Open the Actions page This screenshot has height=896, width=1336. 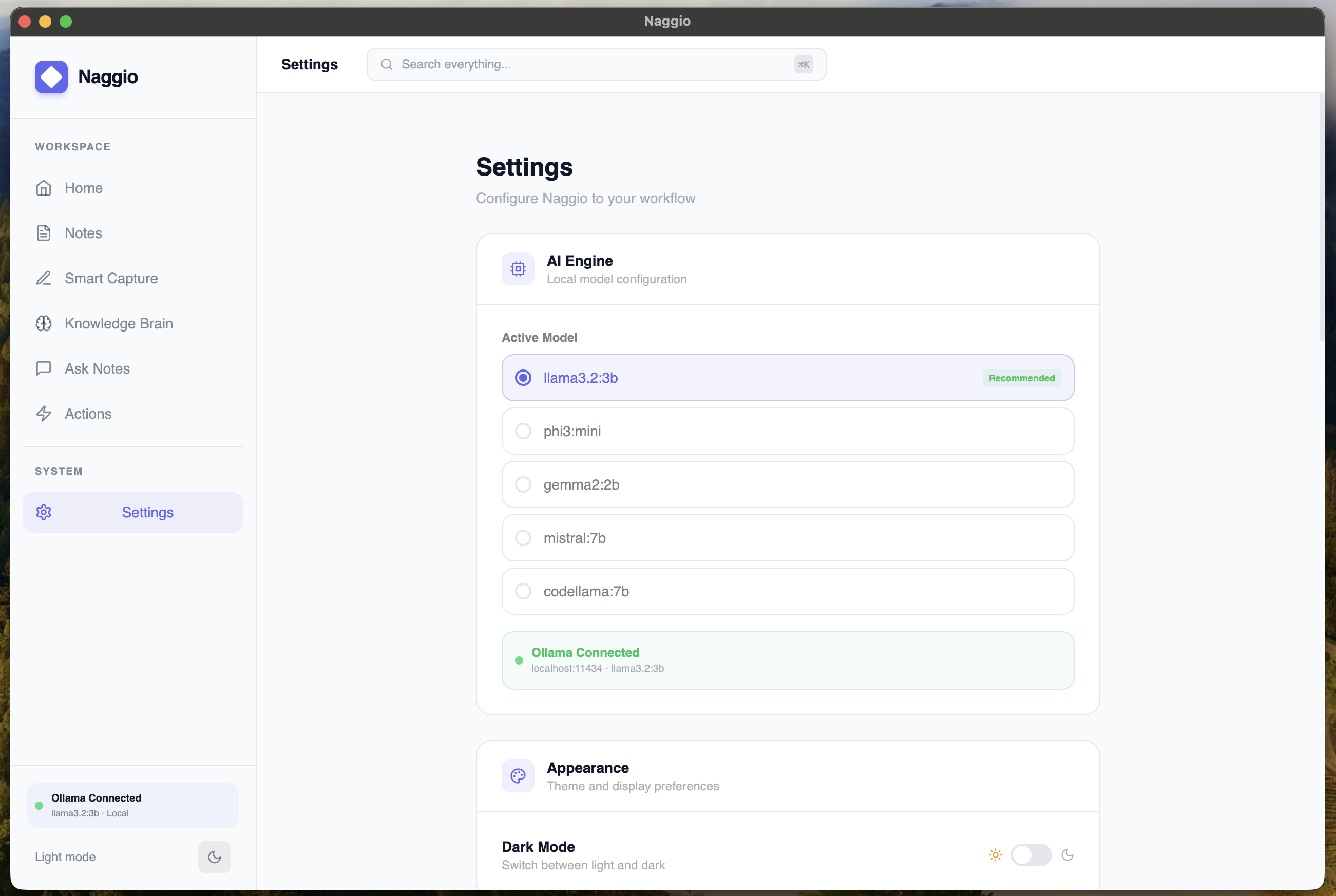click(132, 414)
